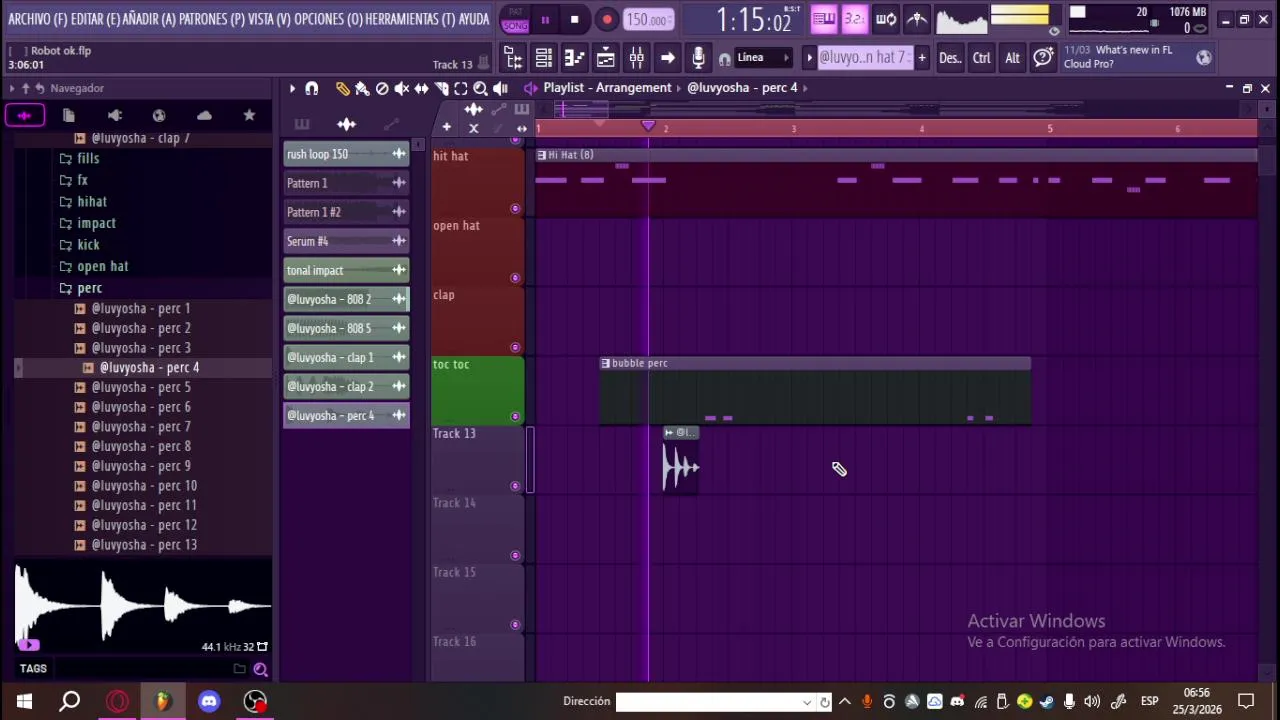The image size is (1280, 720).
Task: Open the help bubble question icon
Action: 1043,57
